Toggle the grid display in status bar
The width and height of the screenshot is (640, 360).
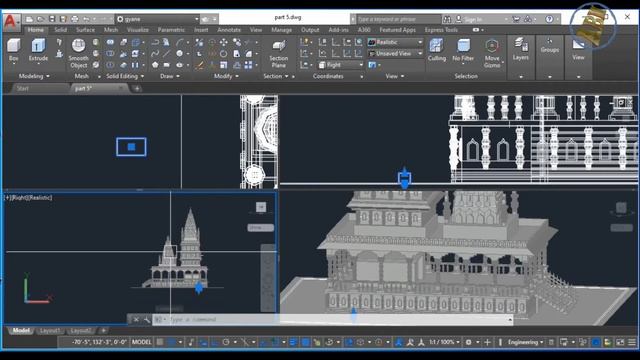pos(160,342)
